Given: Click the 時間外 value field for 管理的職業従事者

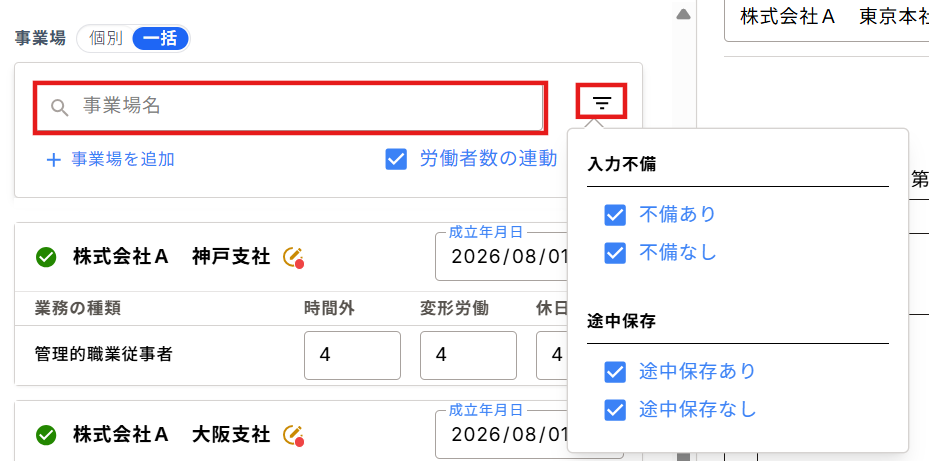Looking at the screenshot, I should pyautogui.click(x=353, y=355).
